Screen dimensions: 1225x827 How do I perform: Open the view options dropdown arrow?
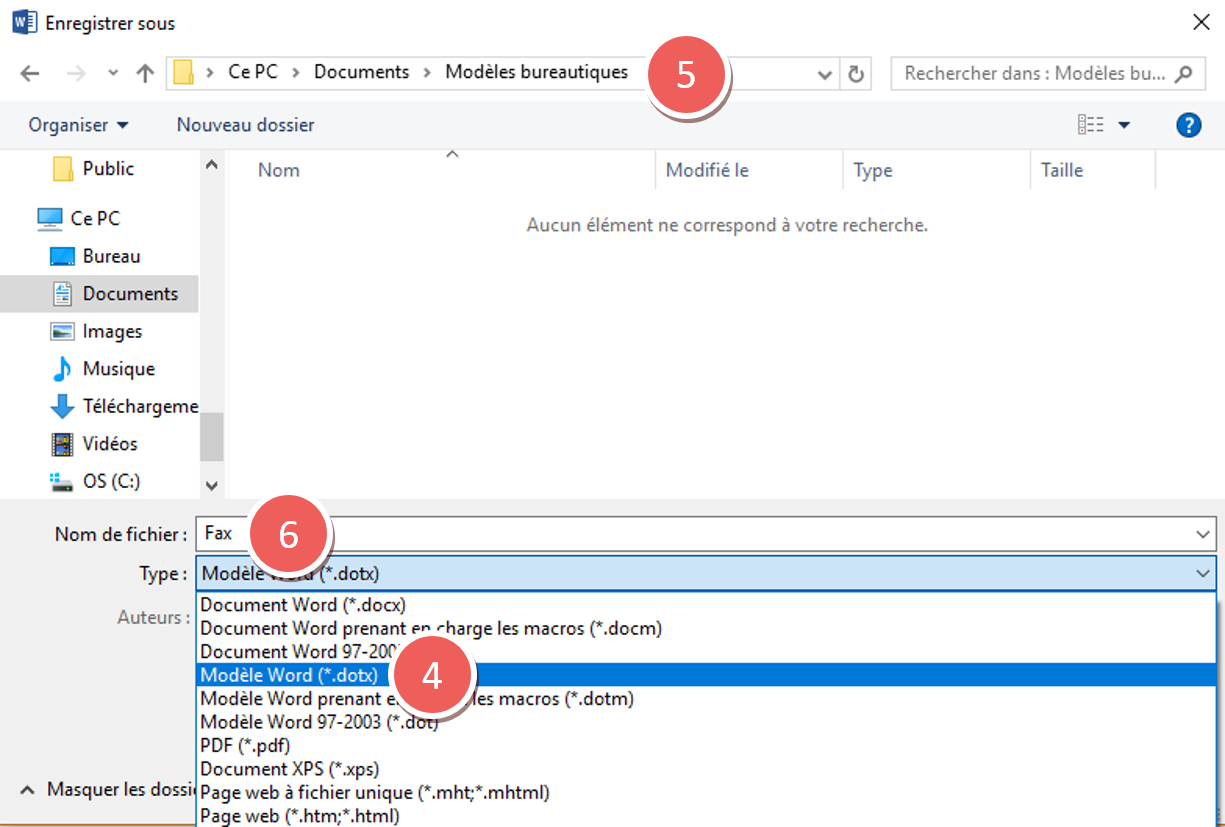[1124, 125]
